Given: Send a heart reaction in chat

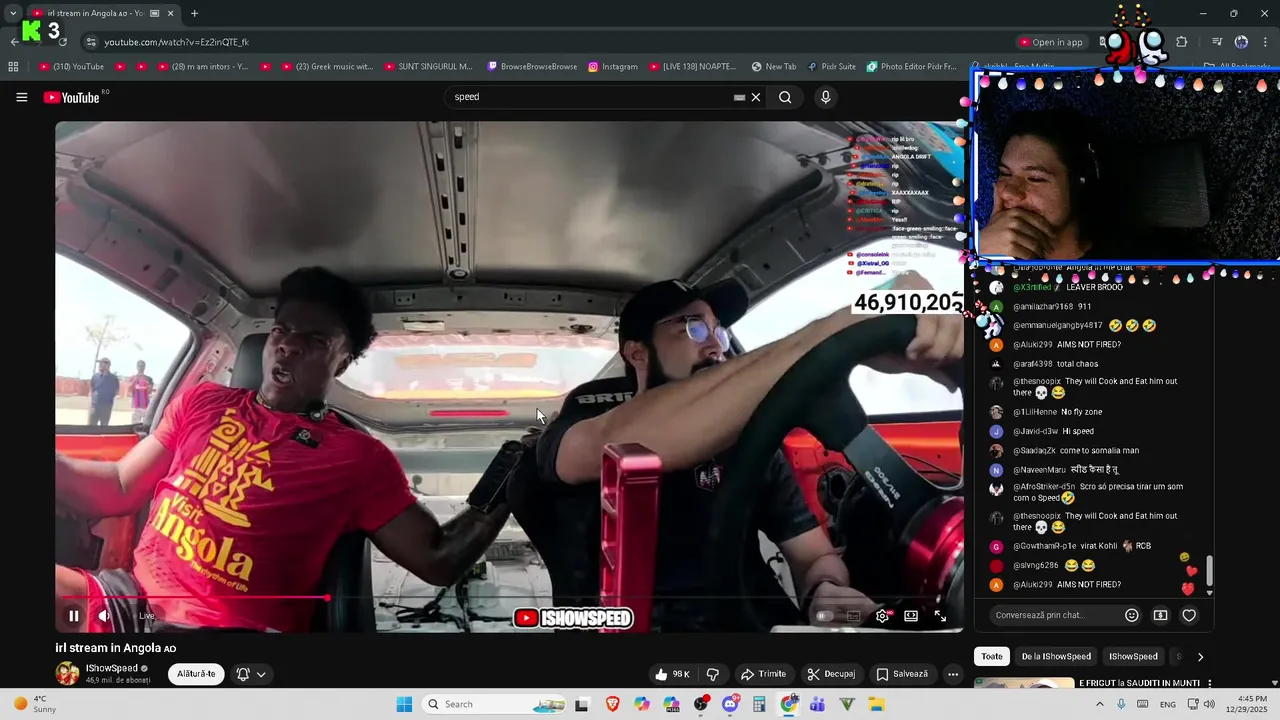Looking at the screenshot, I should [x=1189, y=615].
